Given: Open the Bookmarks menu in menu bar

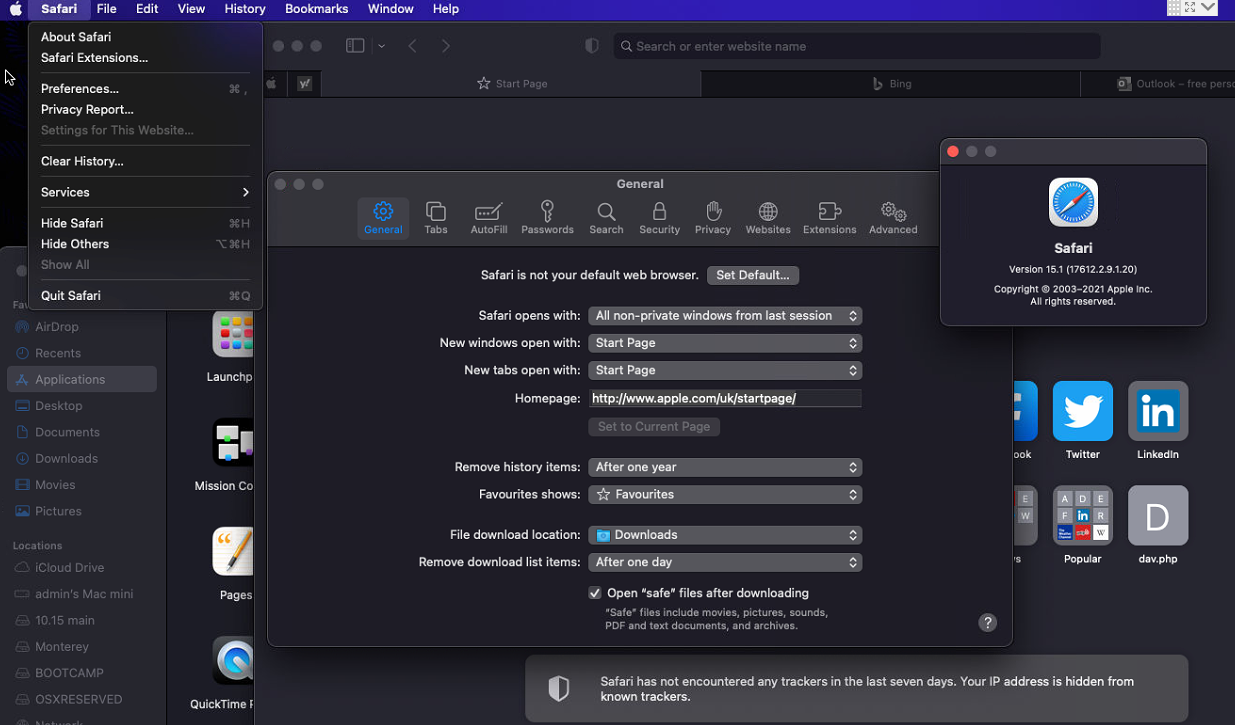Looking at the screenshot, I should [x=316, y=9].
